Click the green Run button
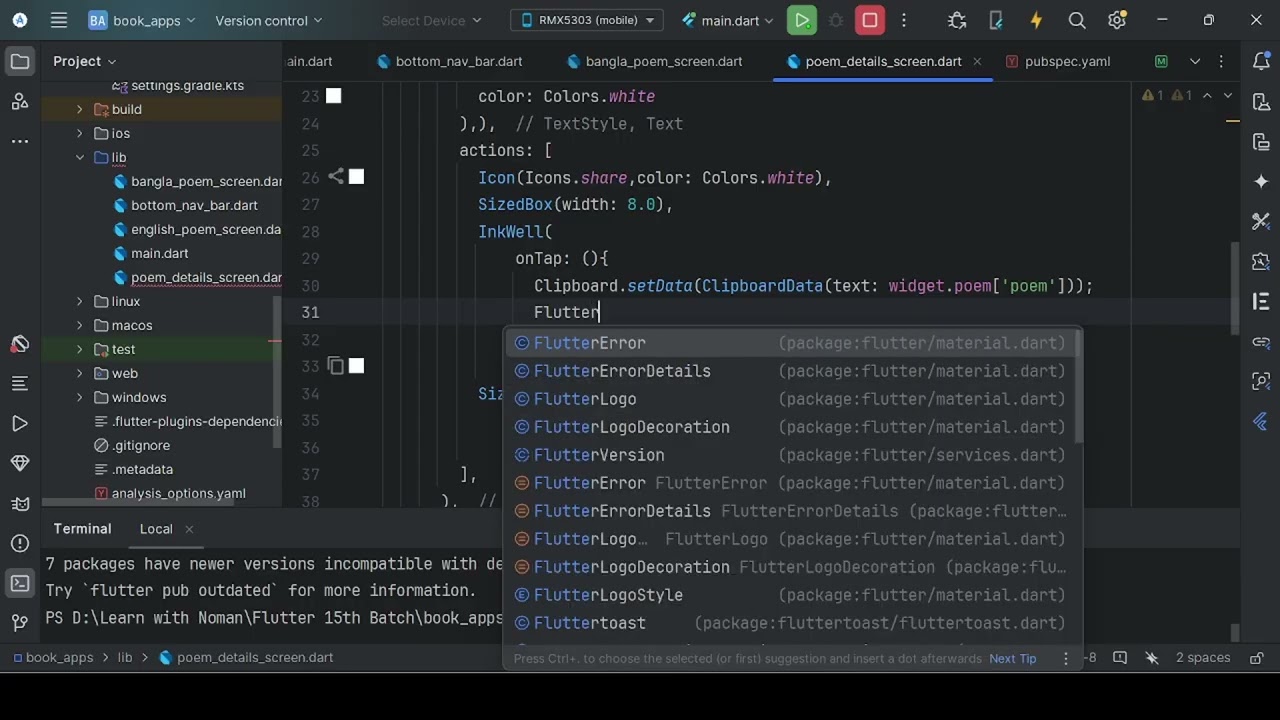Image resolution: width=1280 pixels, height=720 pixels. tap(801, 20)
